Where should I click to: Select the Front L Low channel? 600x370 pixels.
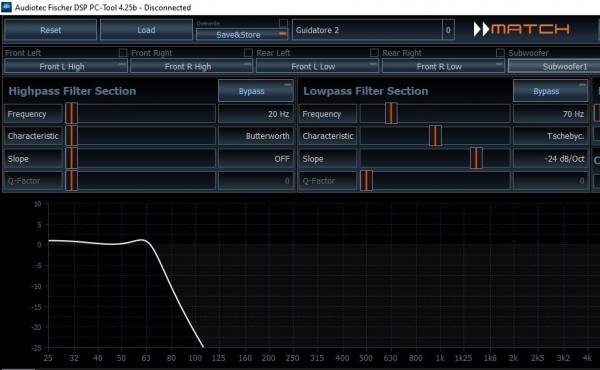317,66
